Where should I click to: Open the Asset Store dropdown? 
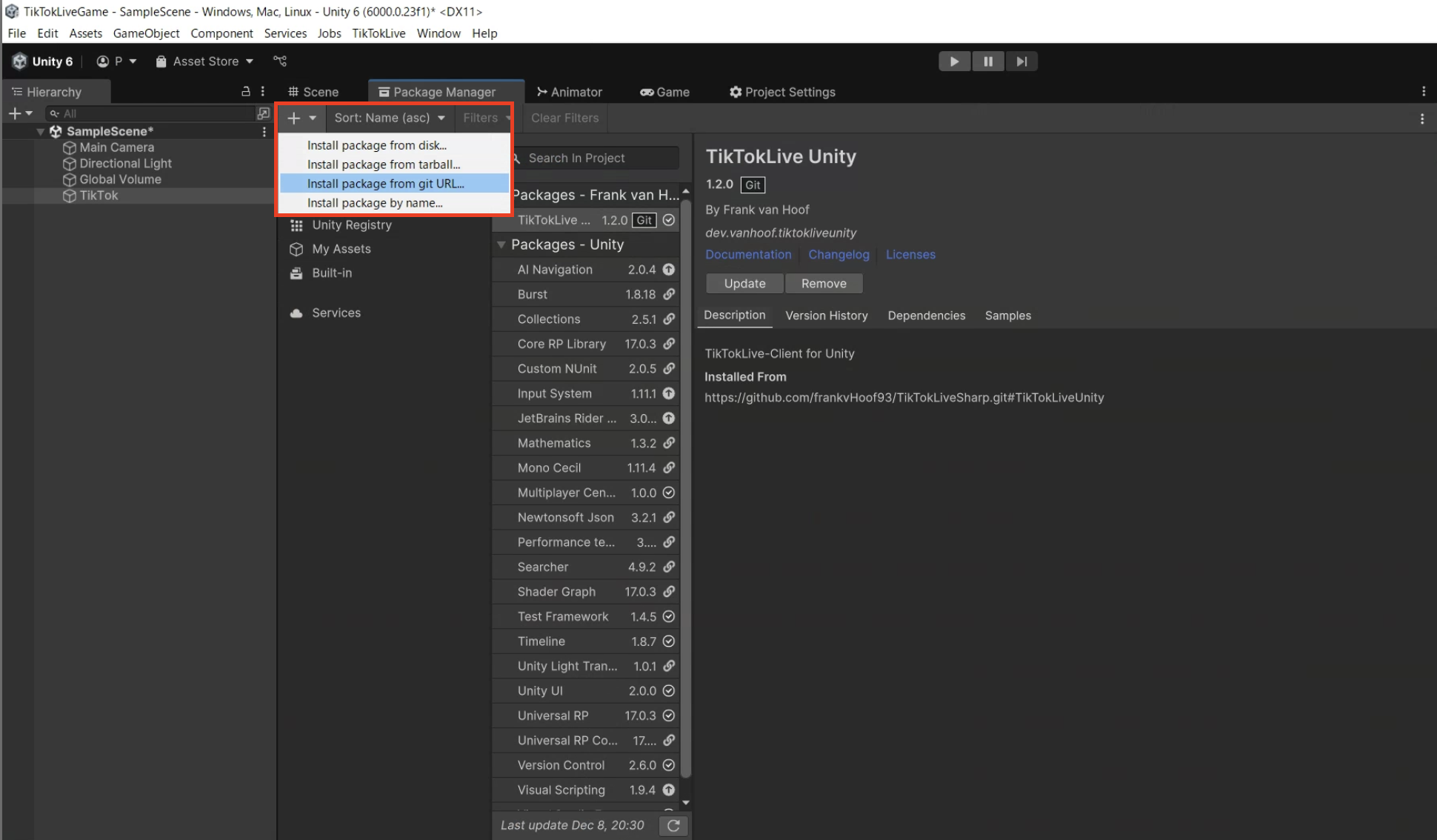204,61
